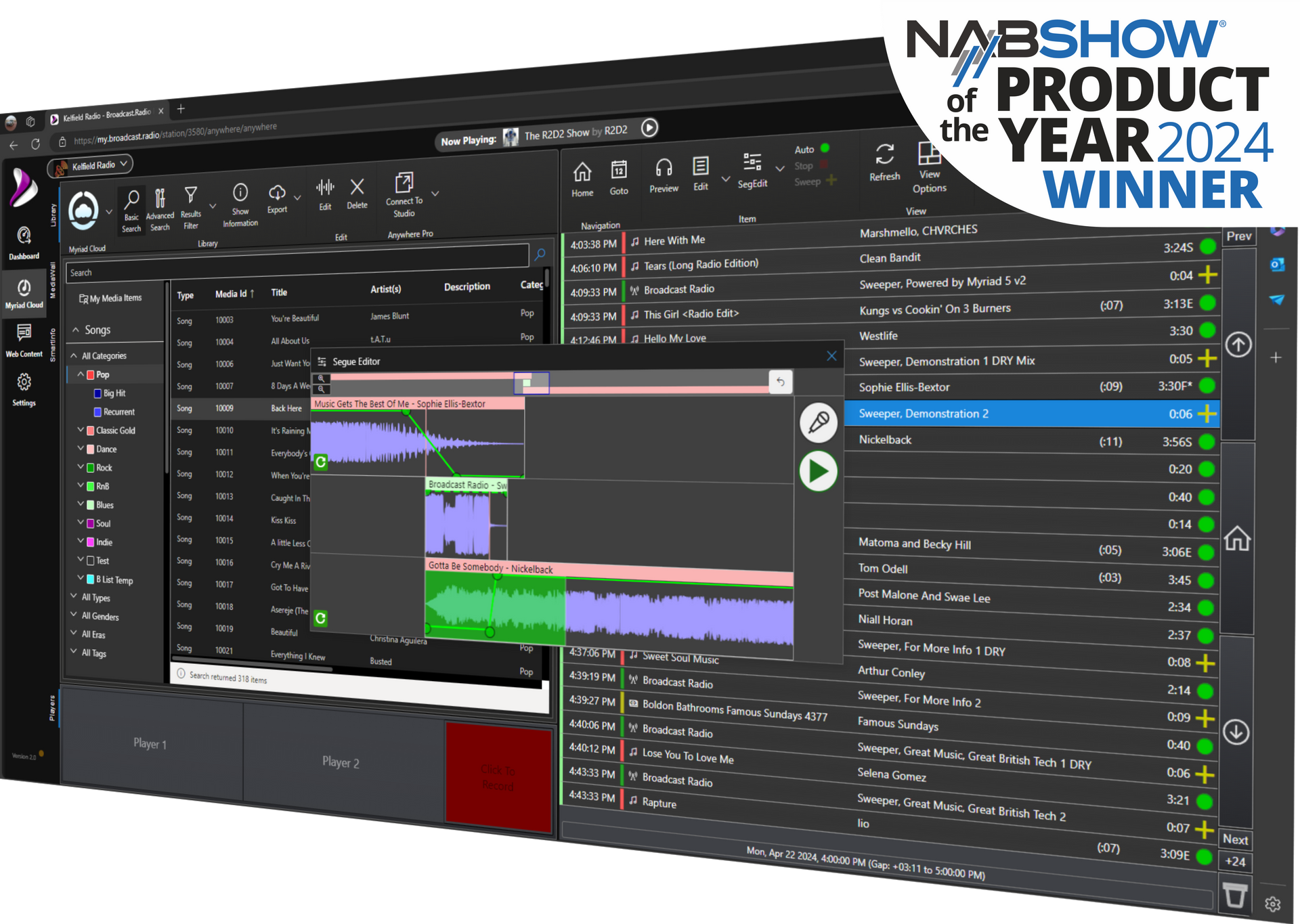Toggle the Pop category checkbox
Screen dimensions: 1300x924
pos(91,374)
